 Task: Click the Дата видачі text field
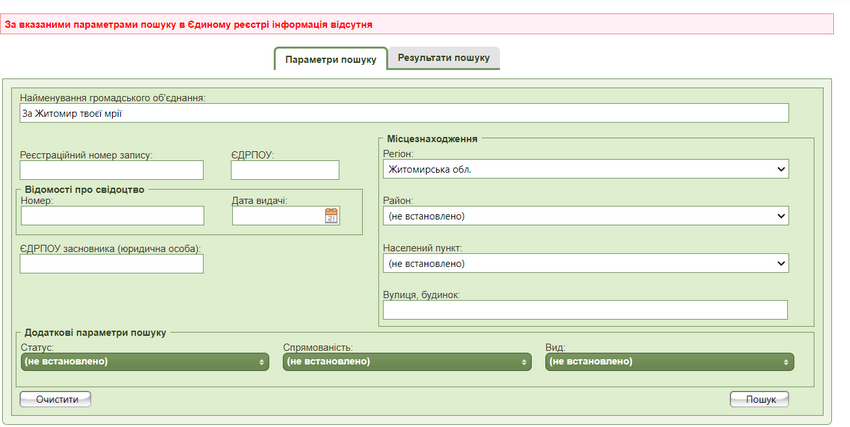tap(277, 216)
